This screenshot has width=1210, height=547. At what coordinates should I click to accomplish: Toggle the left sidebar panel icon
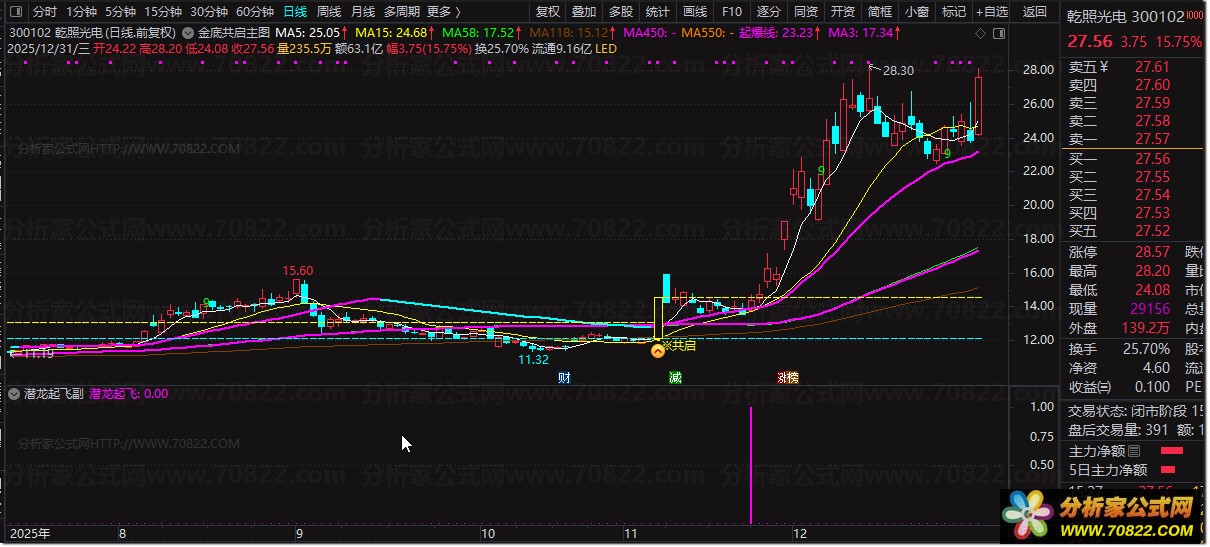tap(16, 12)
